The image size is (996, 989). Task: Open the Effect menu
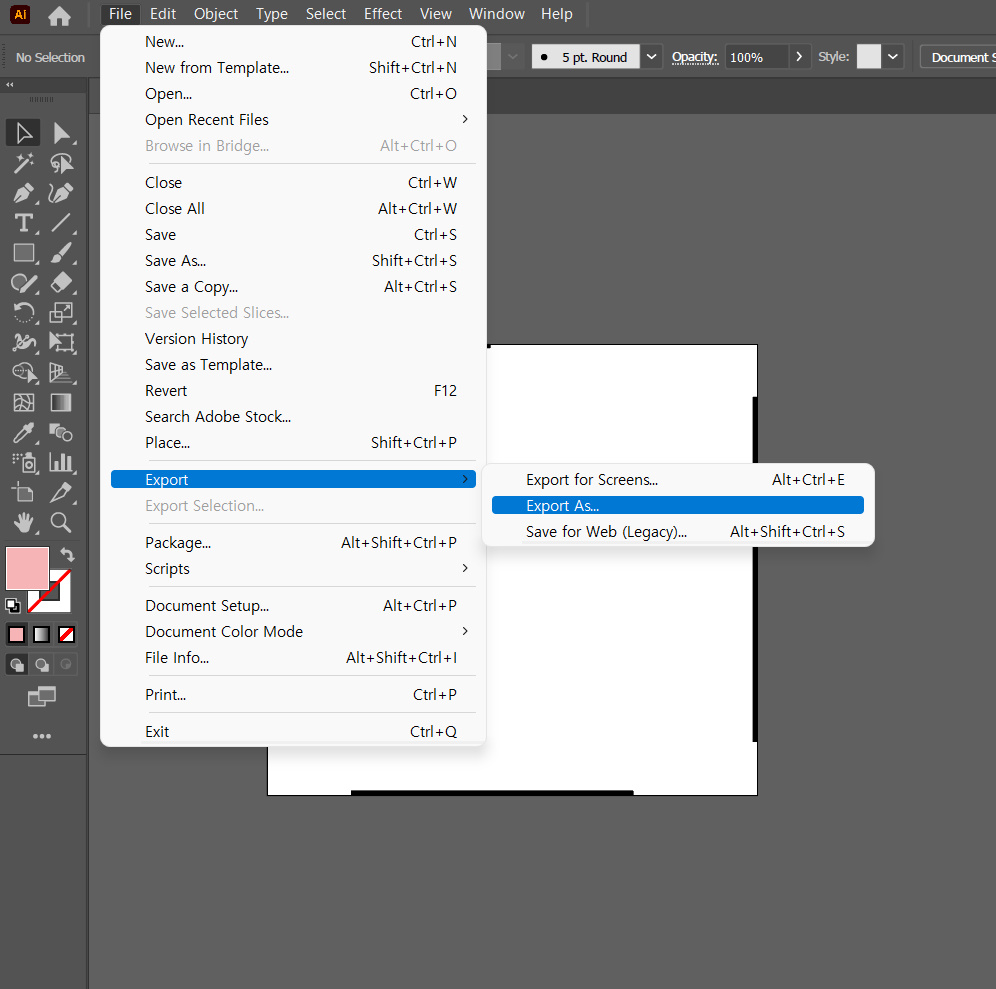(383, 14)
